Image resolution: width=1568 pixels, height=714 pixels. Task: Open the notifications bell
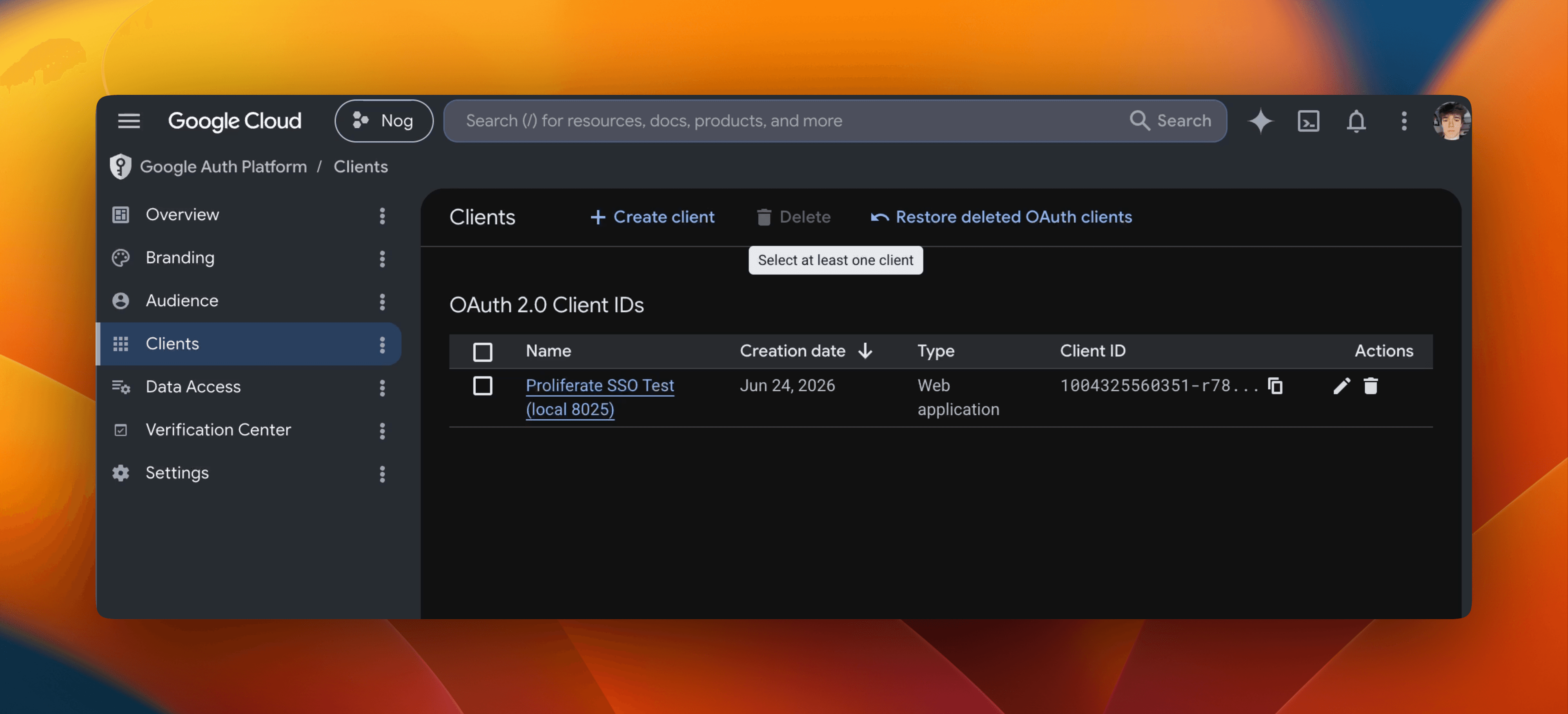point(1356,120)
